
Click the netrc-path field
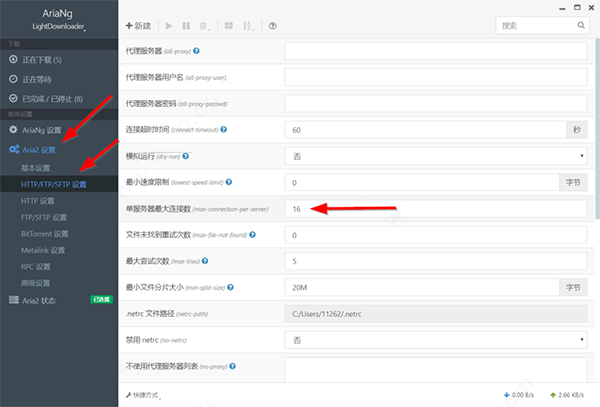[435, 314]
